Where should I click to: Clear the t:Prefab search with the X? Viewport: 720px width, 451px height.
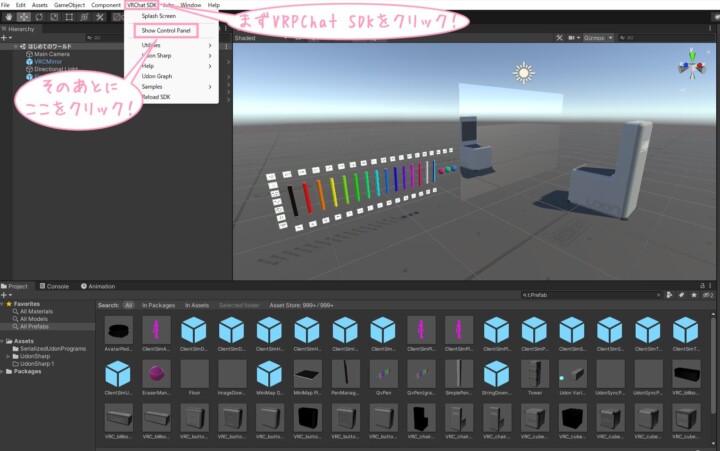tap(658, 295)
